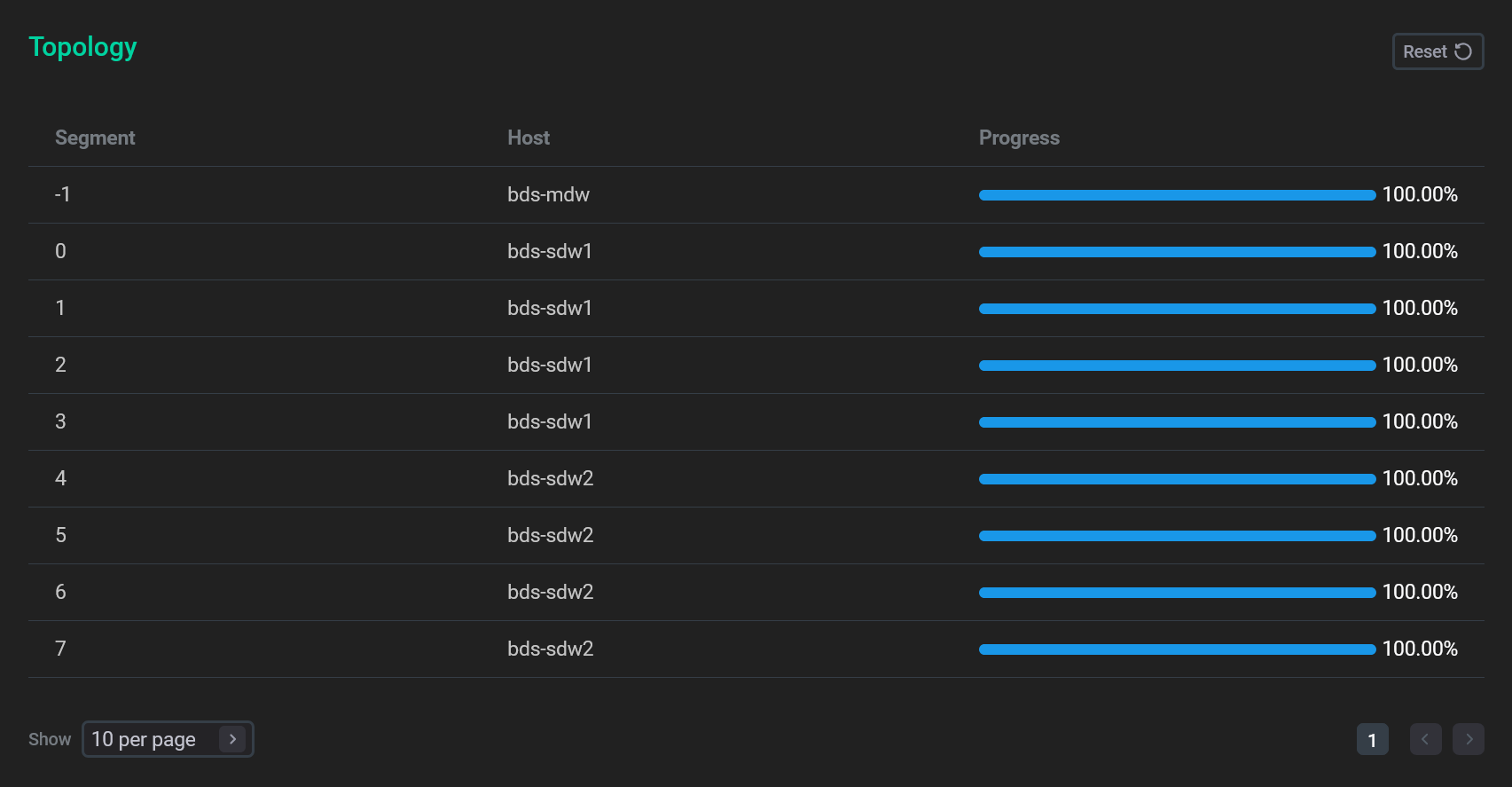Click the Segment column header

click(x=95, y=138)
